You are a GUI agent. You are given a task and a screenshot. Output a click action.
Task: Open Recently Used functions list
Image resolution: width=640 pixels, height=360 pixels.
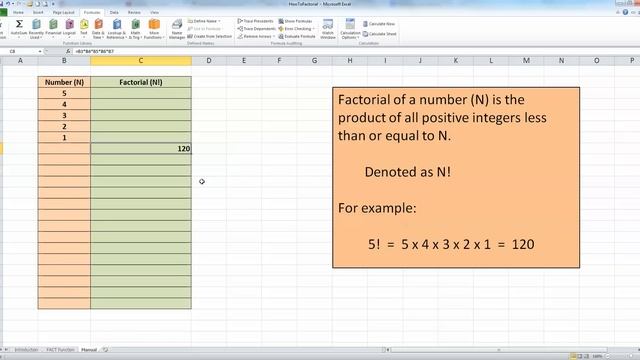pos(36,29)
